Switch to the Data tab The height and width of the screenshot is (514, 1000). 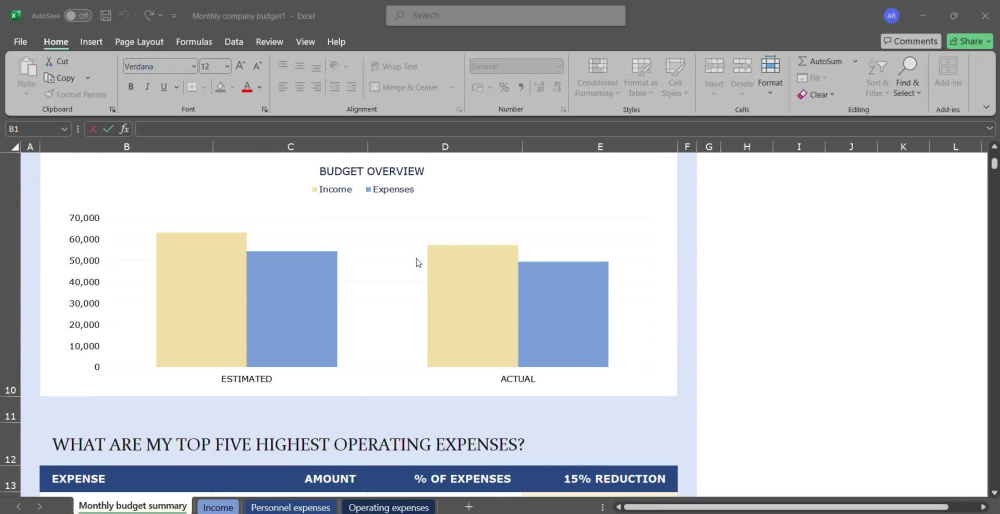(x=233, y=41)
